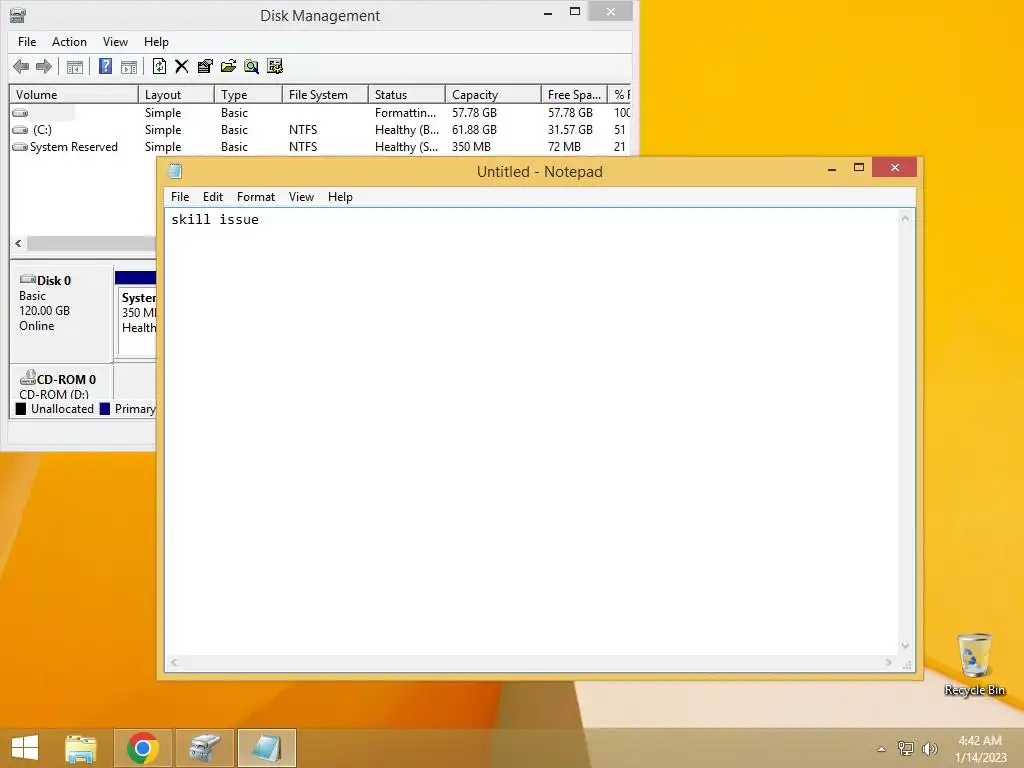Maximize the Disk Management window
Screen dimensions: 1024x768
click(575, 11)
